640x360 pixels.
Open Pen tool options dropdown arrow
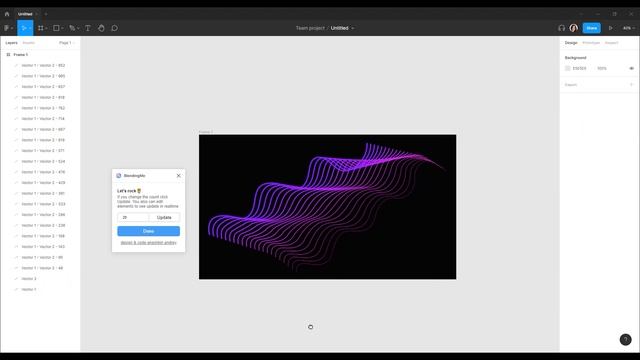78,28
